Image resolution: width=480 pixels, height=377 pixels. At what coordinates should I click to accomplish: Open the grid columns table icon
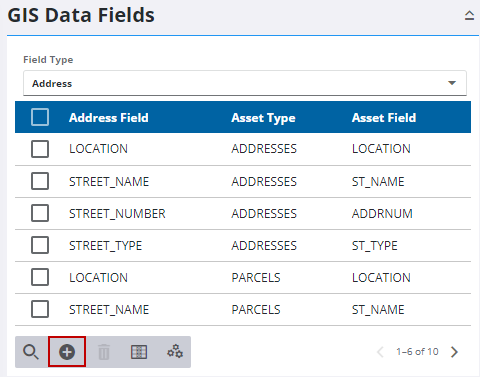[139, 352]
